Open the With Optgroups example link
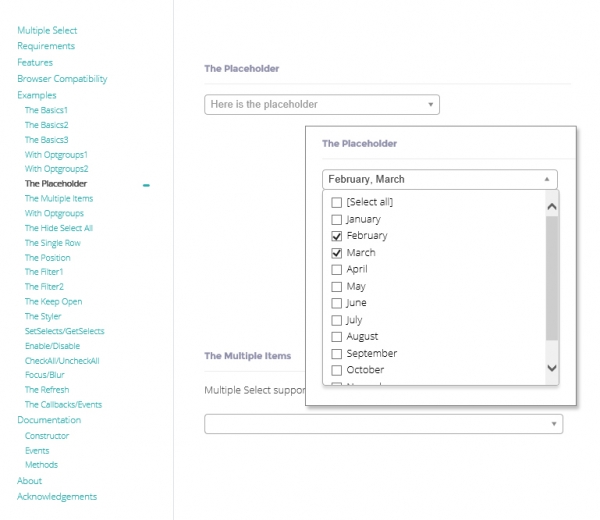The height and width of the screenshot is (520, 600). point(54,213)
